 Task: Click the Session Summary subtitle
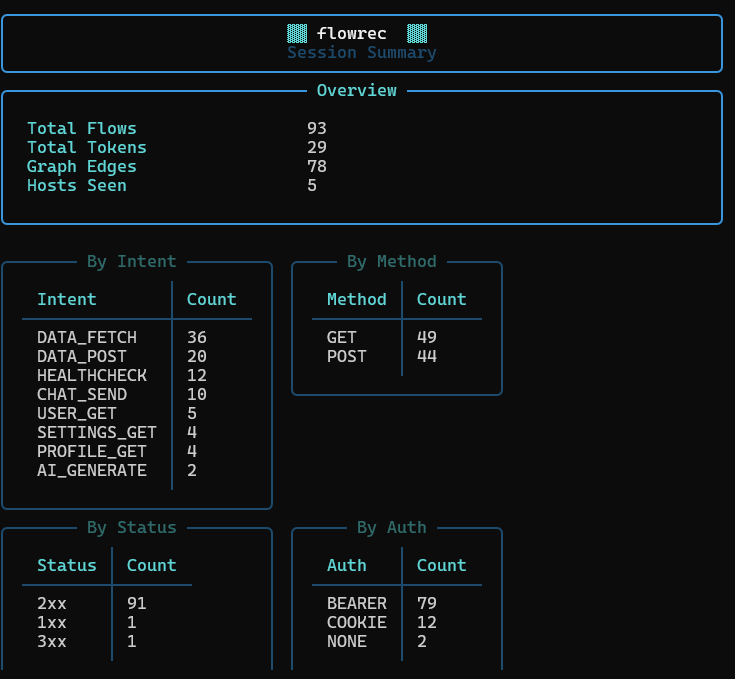pos(362,52)
